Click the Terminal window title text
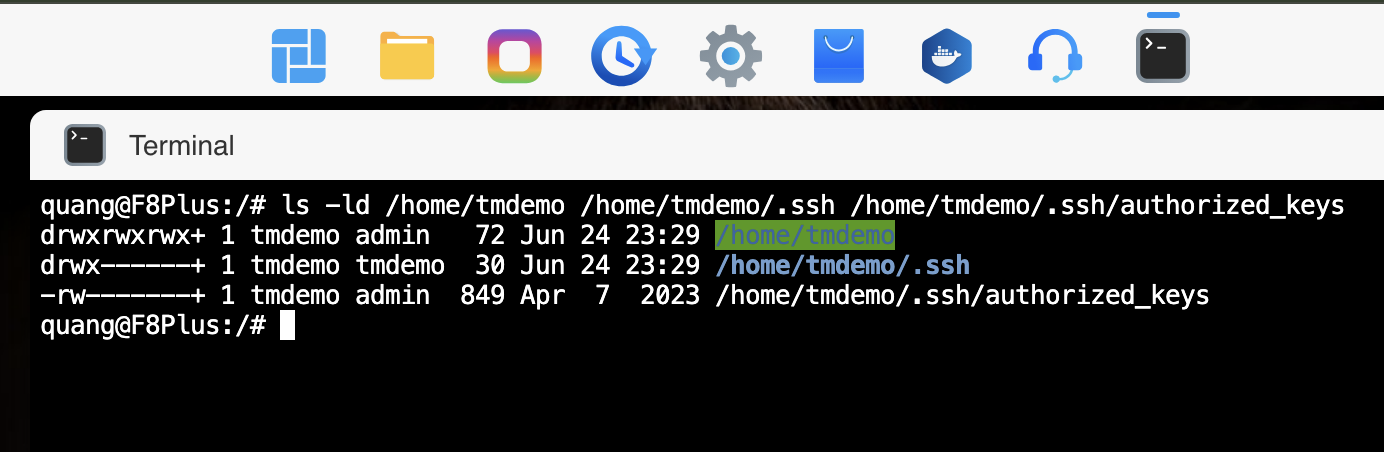The image size is (1384, 452). (x=182, y=146)
